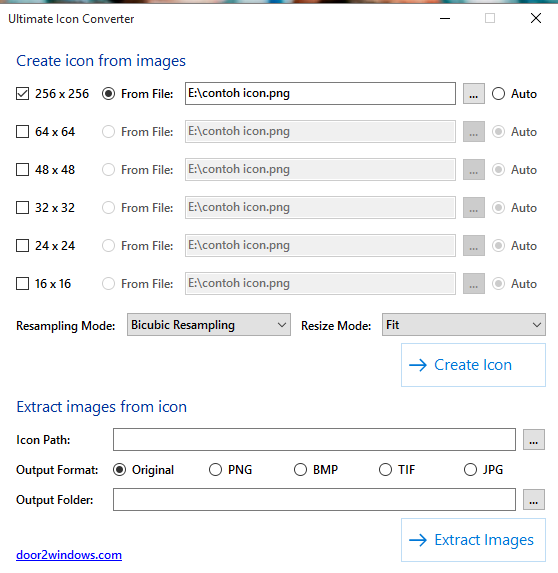Focus the Output Folder text field
Screen dimensions: 558x573
coord(314,500)
